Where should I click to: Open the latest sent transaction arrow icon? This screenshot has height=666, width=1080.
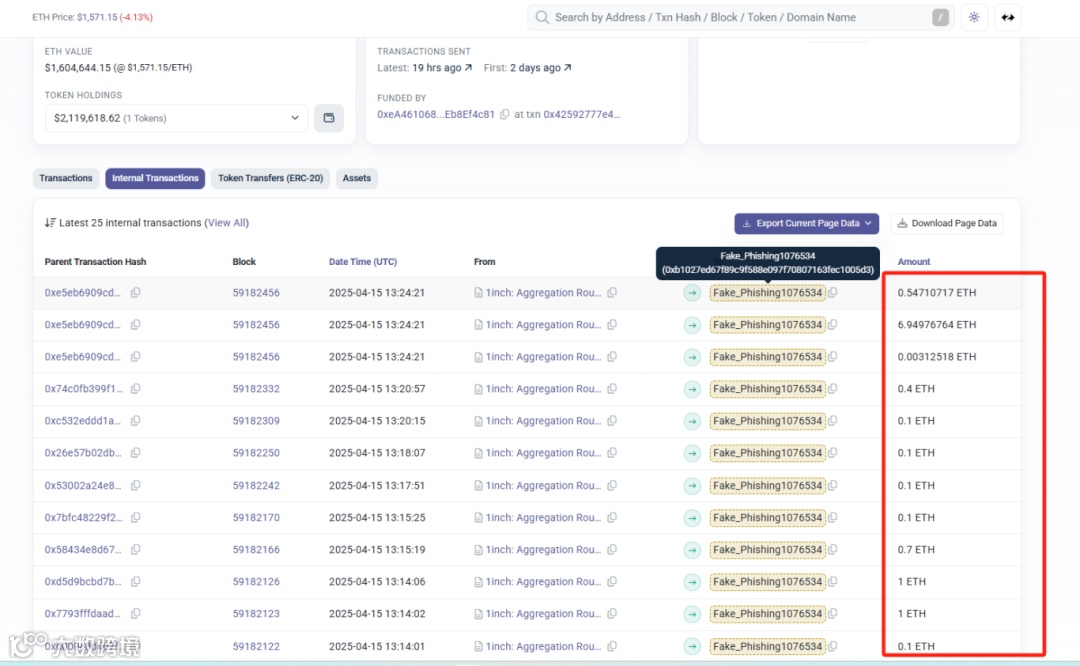click(468, 67)
